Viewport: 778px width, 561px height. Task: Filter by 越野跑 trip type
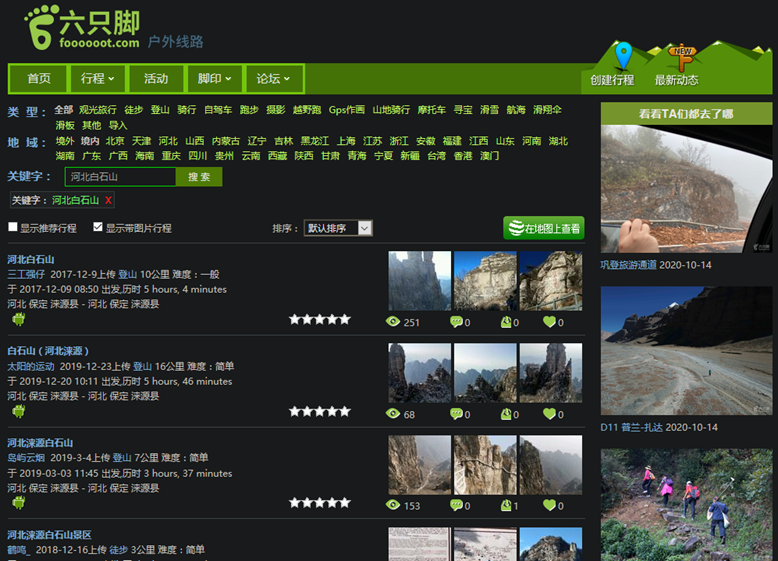(x=307, y=110)
